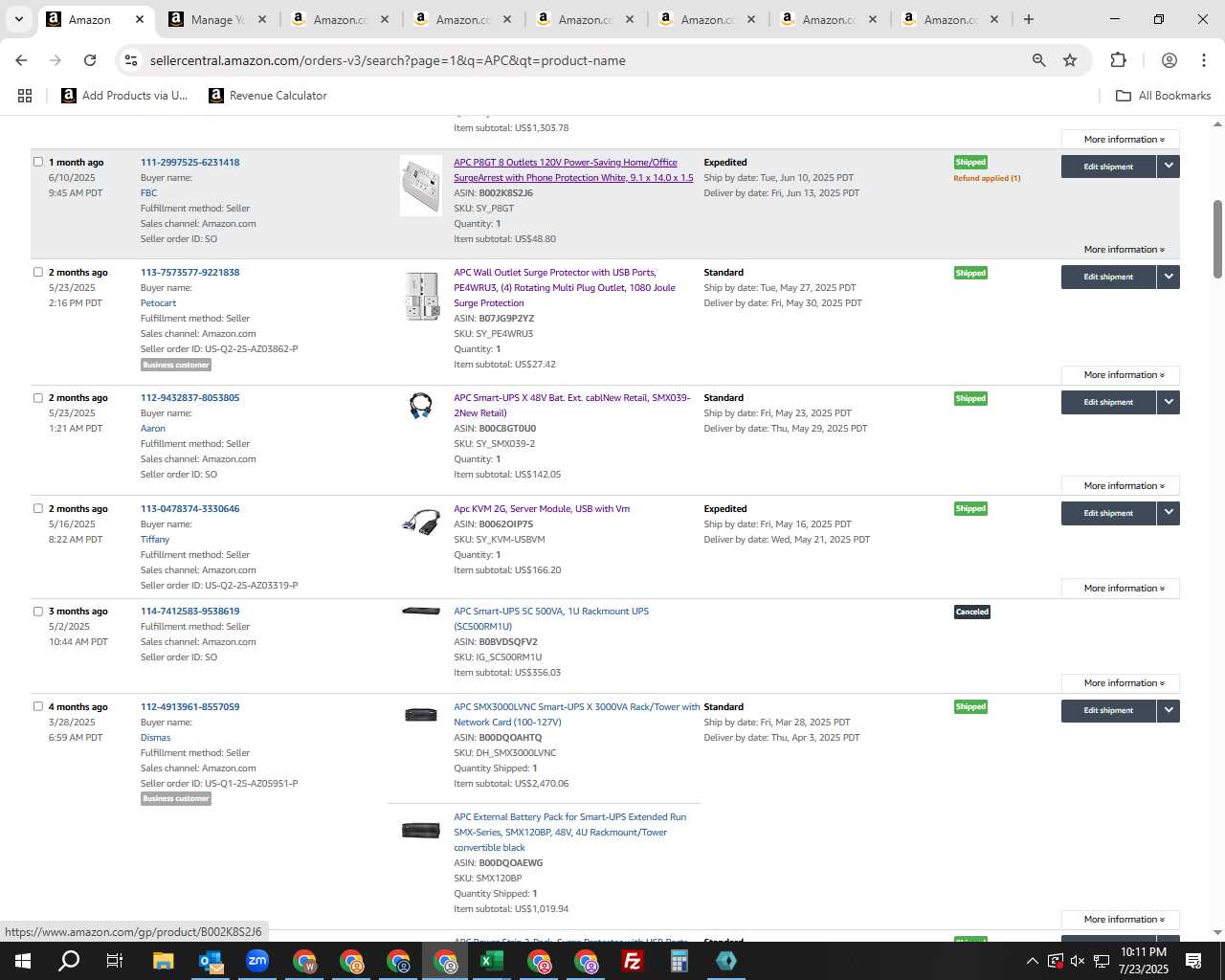1225x980 pixels.
Task: Click the APC External Battery Pack thumbnail
Action: (x=421, y=831)
